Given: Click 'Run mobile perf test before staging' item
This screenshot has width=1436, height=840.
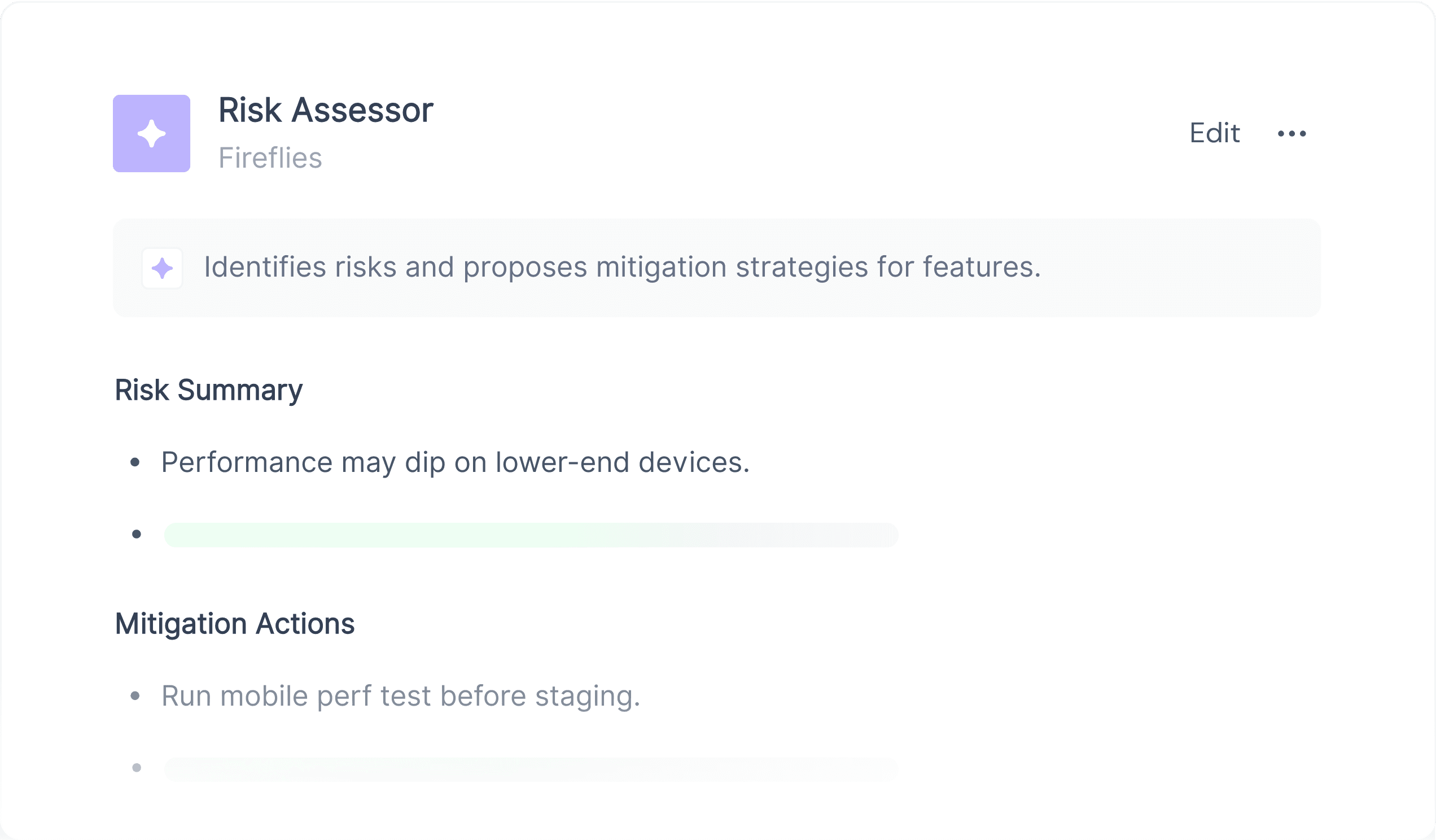Looking at the screenshot, I should (x=401, y=696).
